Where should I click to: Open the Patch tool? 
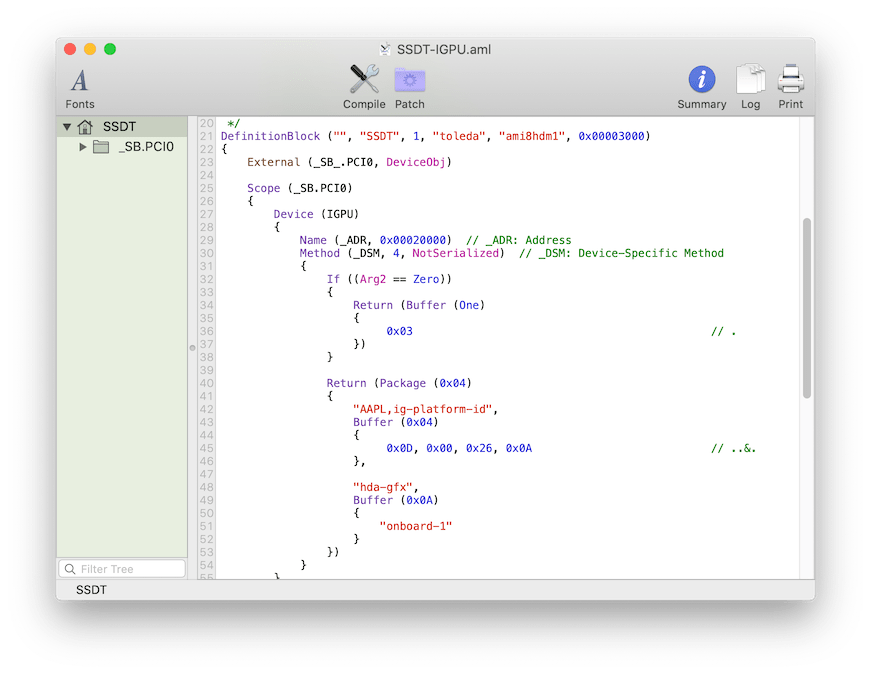(409, 88)
